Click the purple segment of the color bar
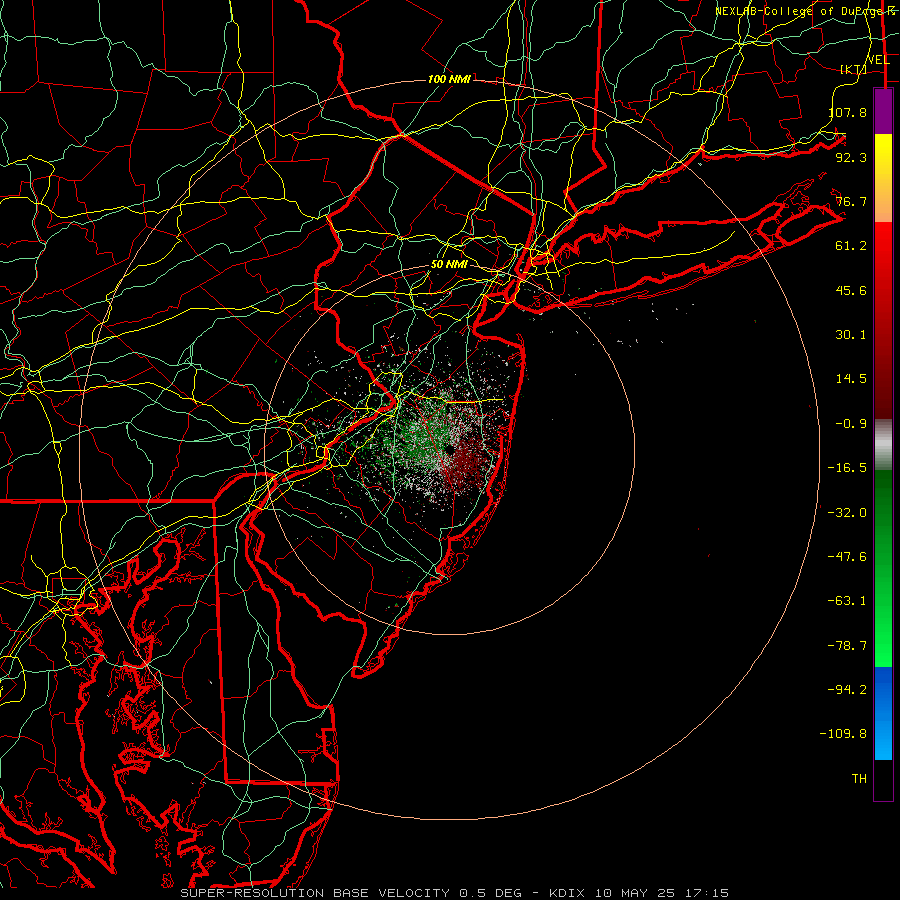 (883, 112)
